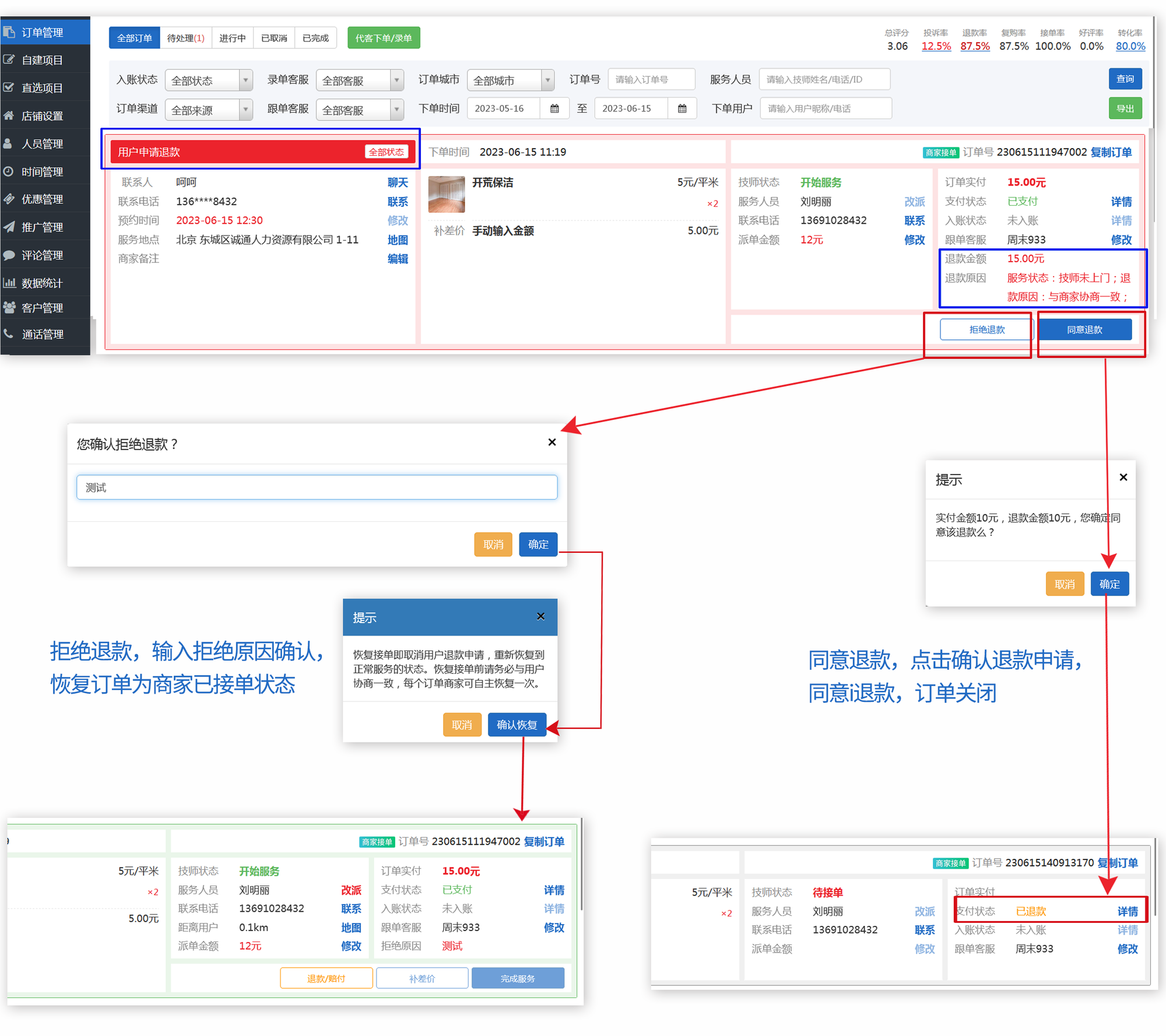Click the 确认恢复 button
The height and width of the screenshot is (1036, 1166).
click(517, 725)
